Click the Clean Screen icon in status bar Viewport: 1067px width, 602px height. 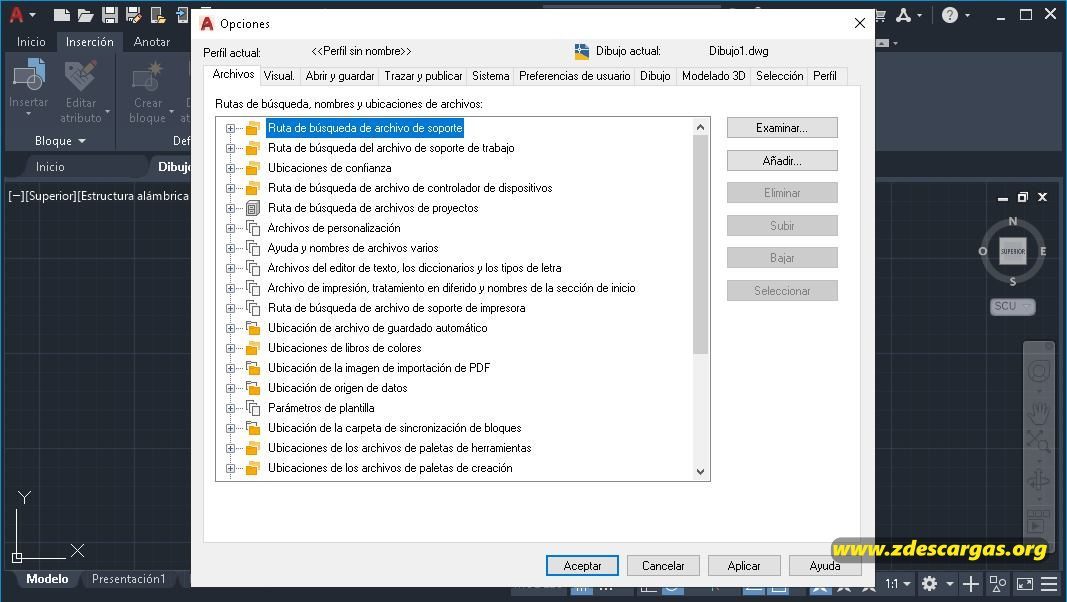click(x=1025, y=584)
